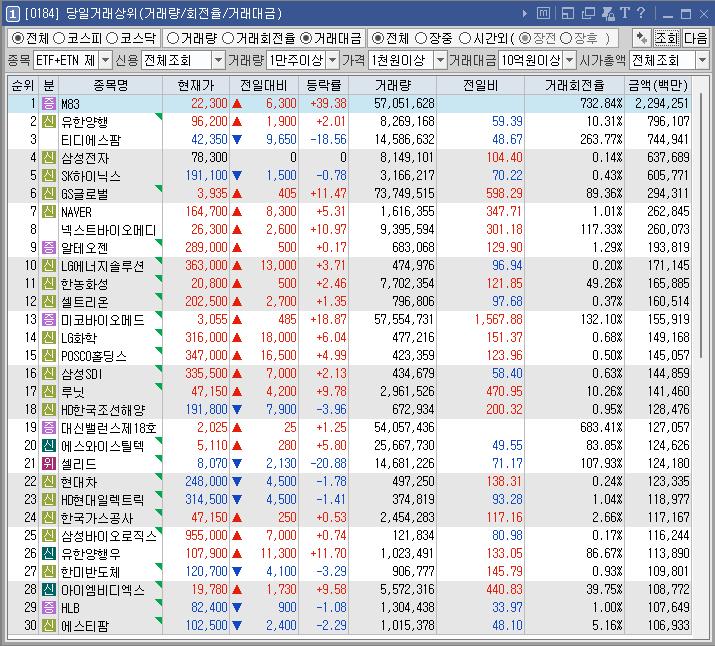
Task: Click the layout panel icon in title bar
Action: [x=568, y=13]
